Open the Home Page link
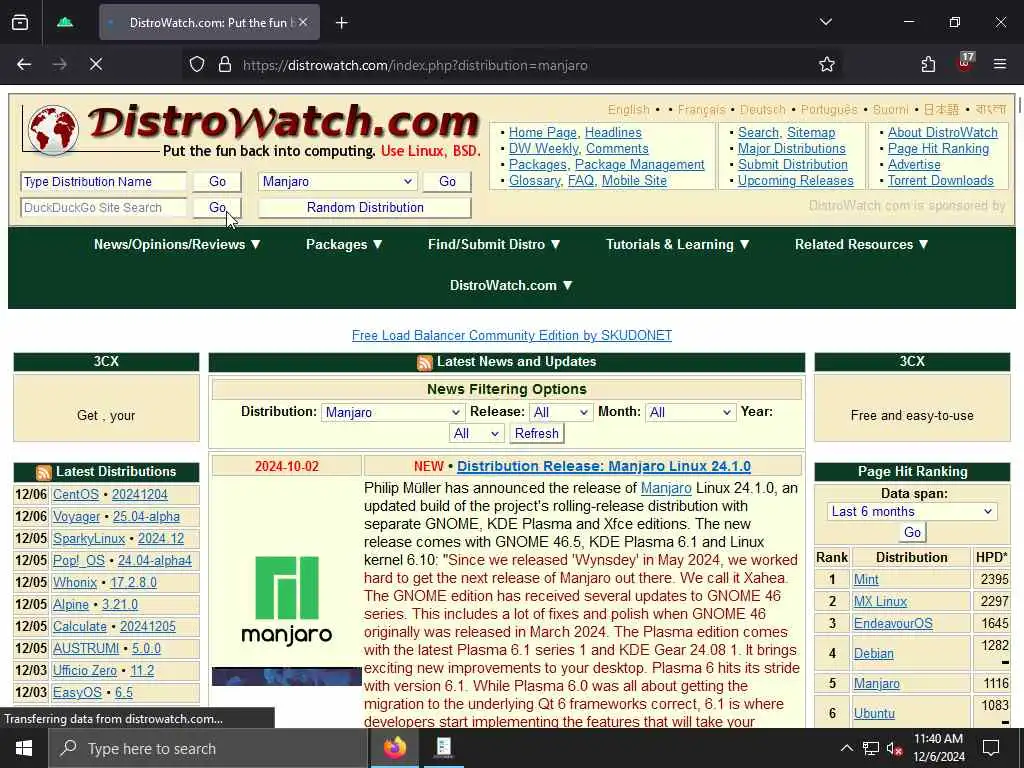Viewport: 1024px width, 768px height. (543, 133)
